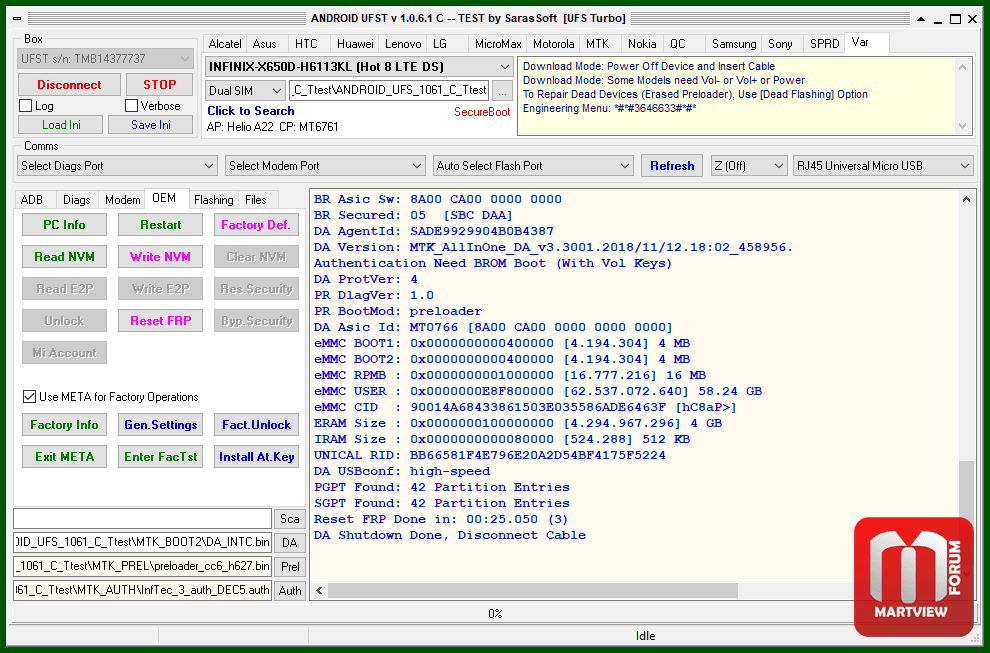
Task: Click the horizontal scrollbar of the log
Action: [532, 590]
